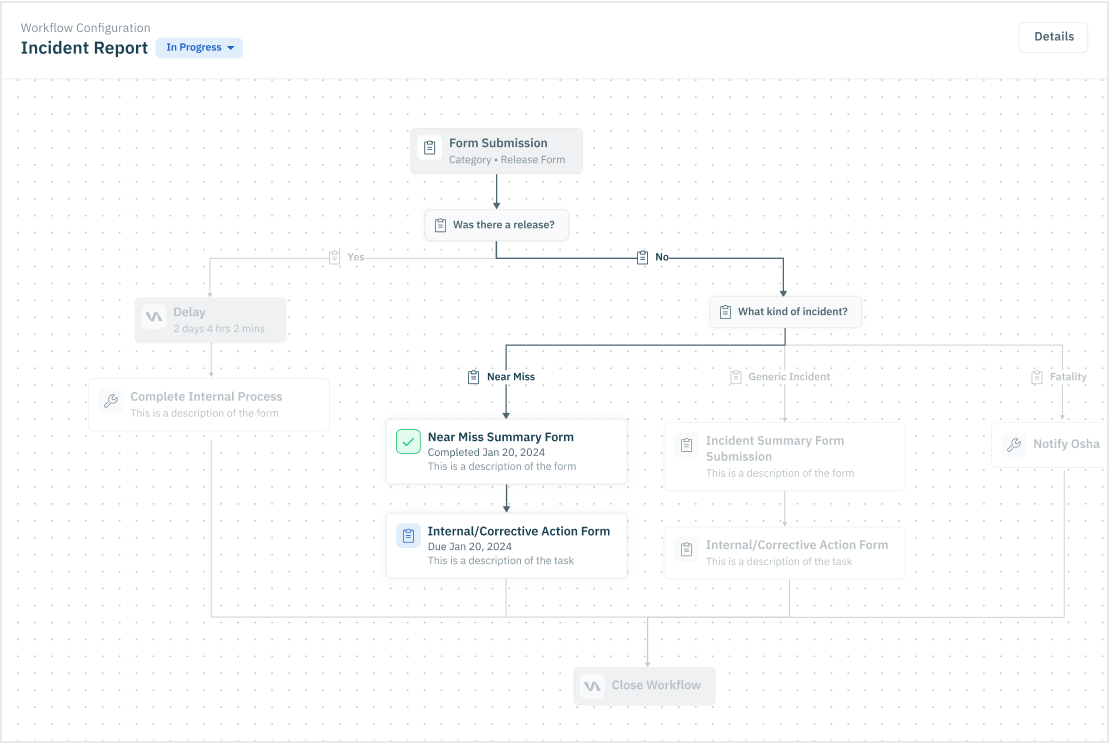Click the Incident Report heading
Viewport: 1109px width, 743px height.
coord(84,48)
